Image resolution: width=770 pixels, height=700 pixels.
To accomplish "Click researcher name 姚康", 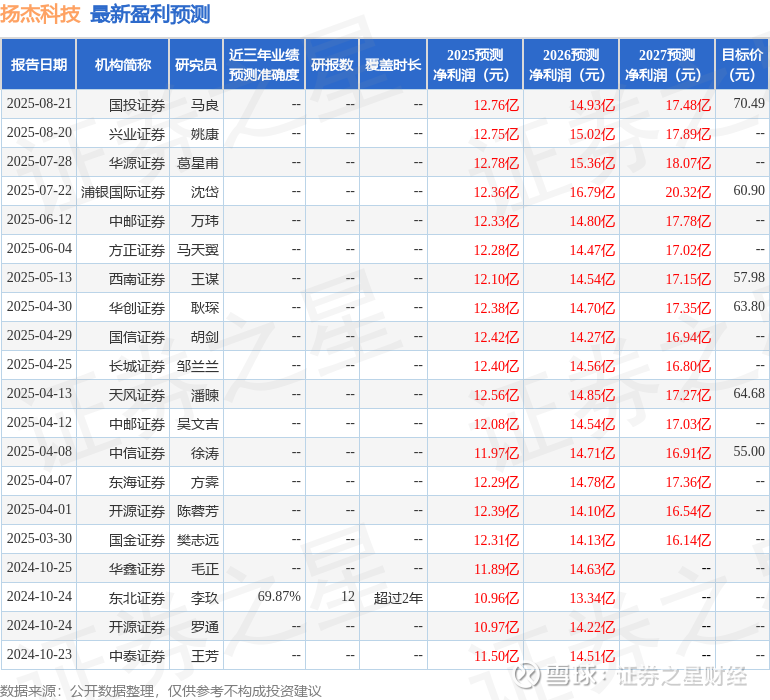I will (x=204, y=134).
